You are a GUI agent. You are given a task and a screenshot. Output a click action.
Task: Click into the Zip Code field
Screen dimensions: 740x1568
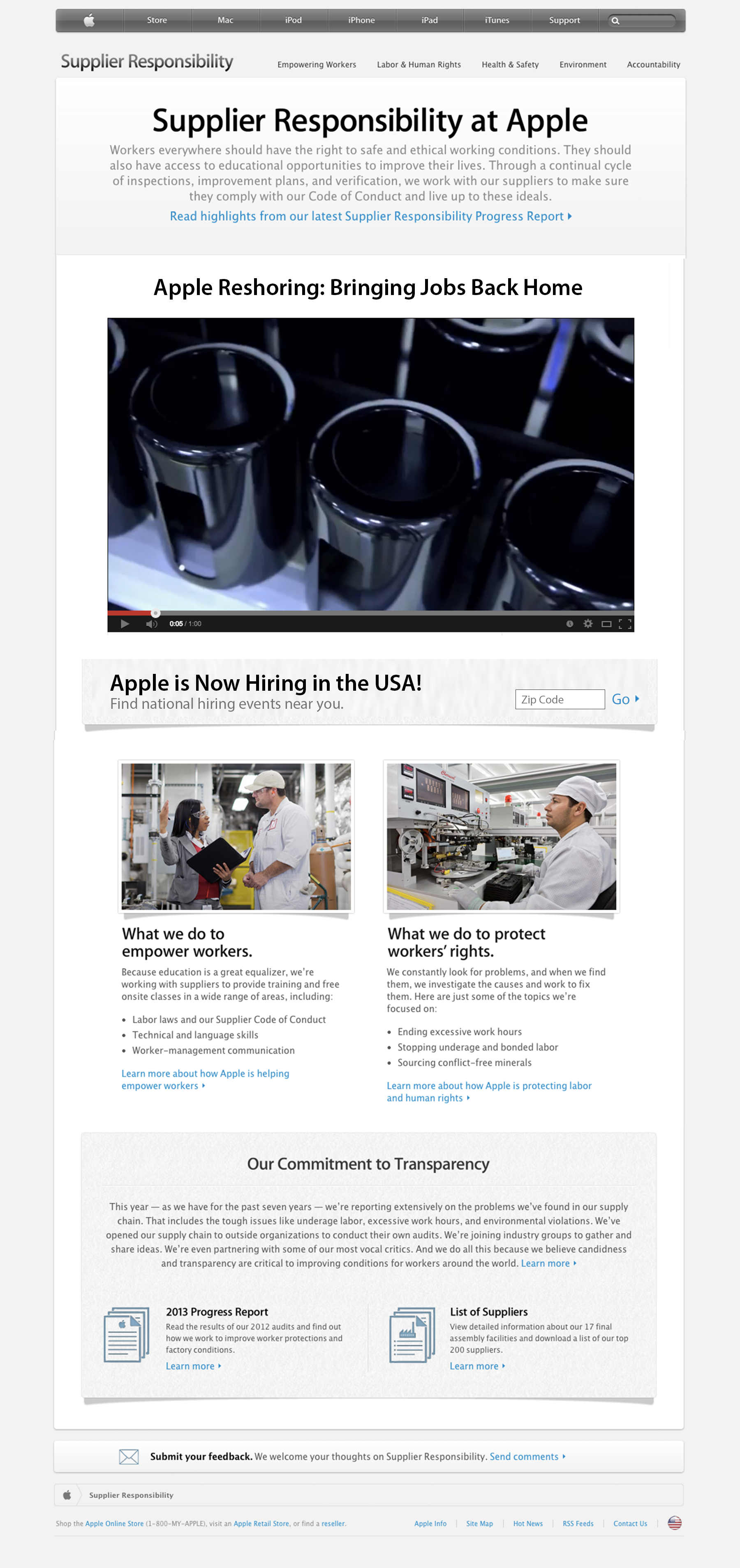pyautogui.click(x=560, y=699)
